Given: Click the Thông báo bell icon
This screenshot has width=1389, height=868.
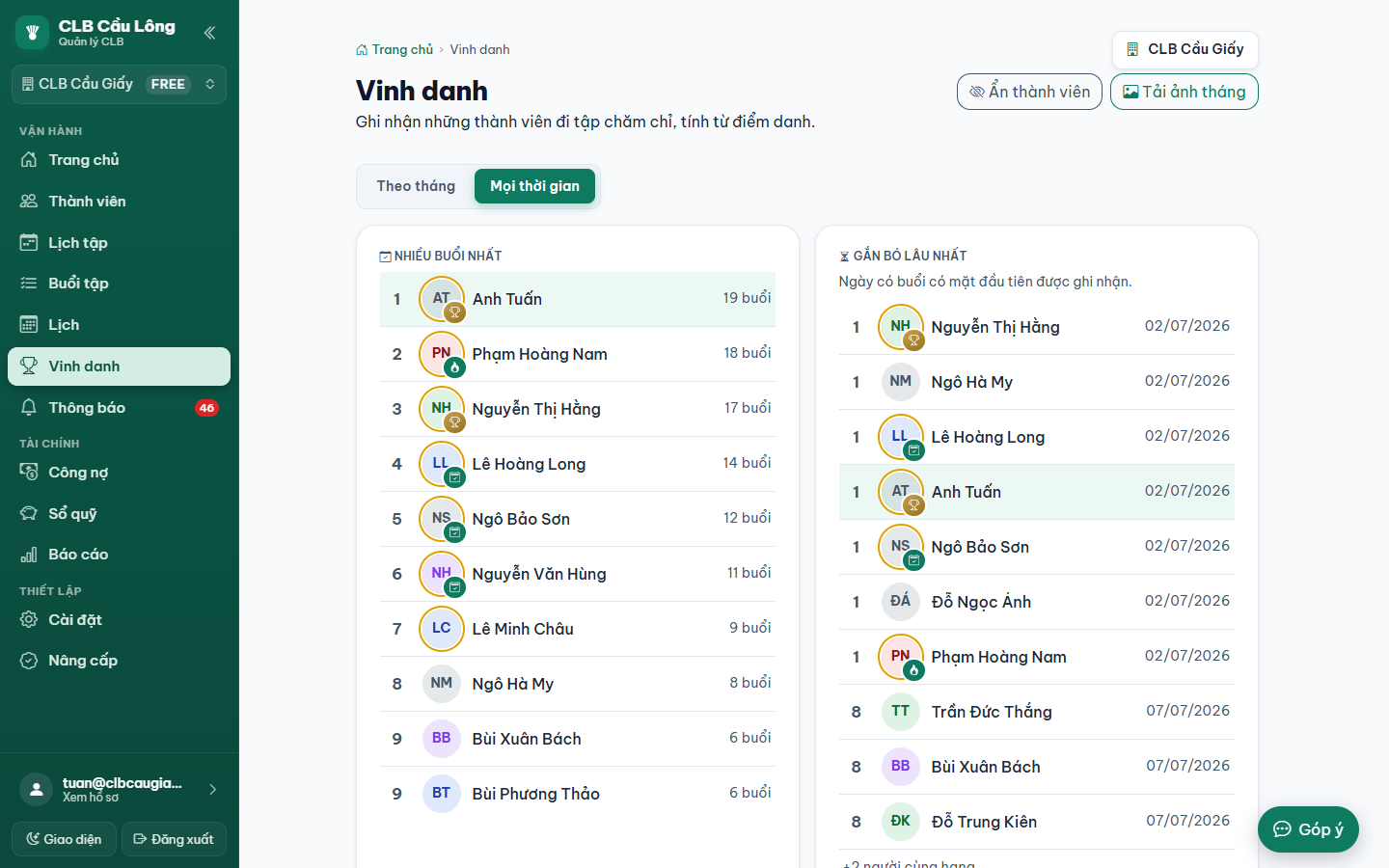Looking at the screenshot, I should pyautogui.click(x=29, y=408).
